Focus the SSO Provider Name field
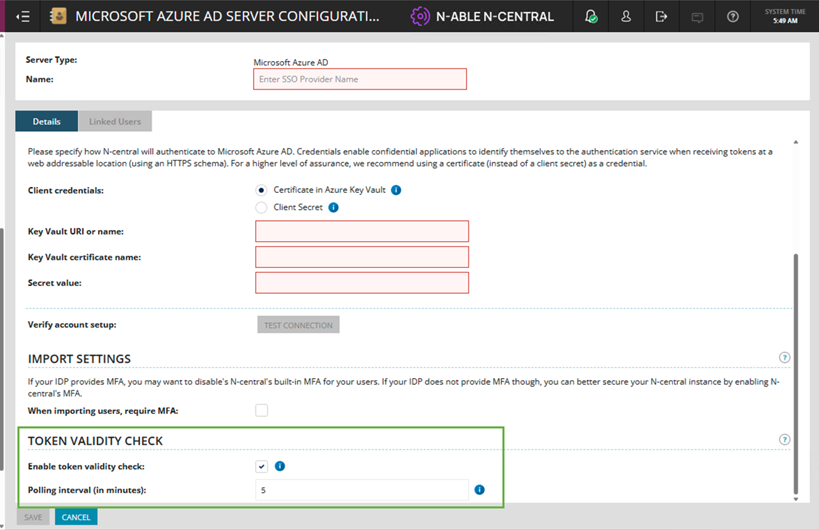The height and width of the screenshot is (530, 819). (x=360, y=79)
